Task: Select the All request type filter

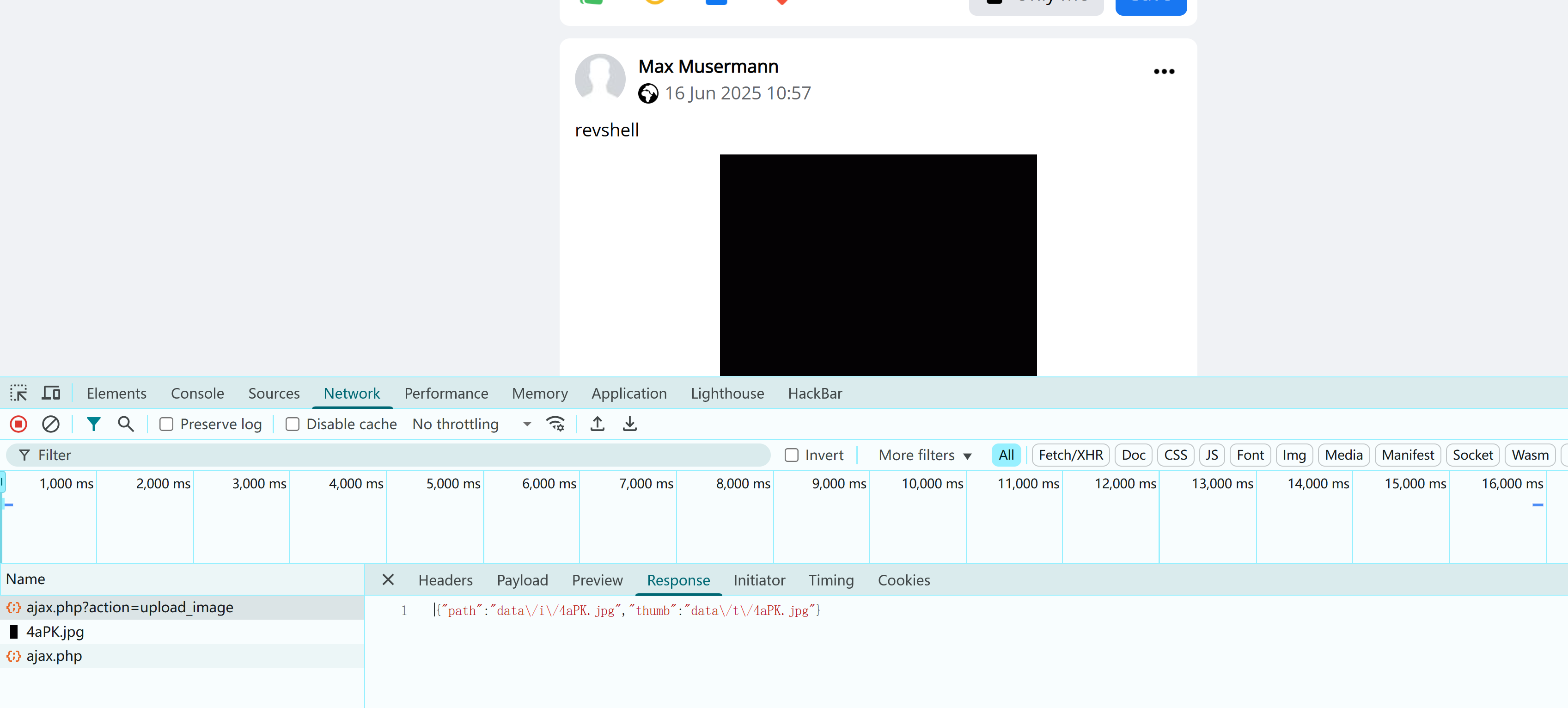Action: [1006, 455]
